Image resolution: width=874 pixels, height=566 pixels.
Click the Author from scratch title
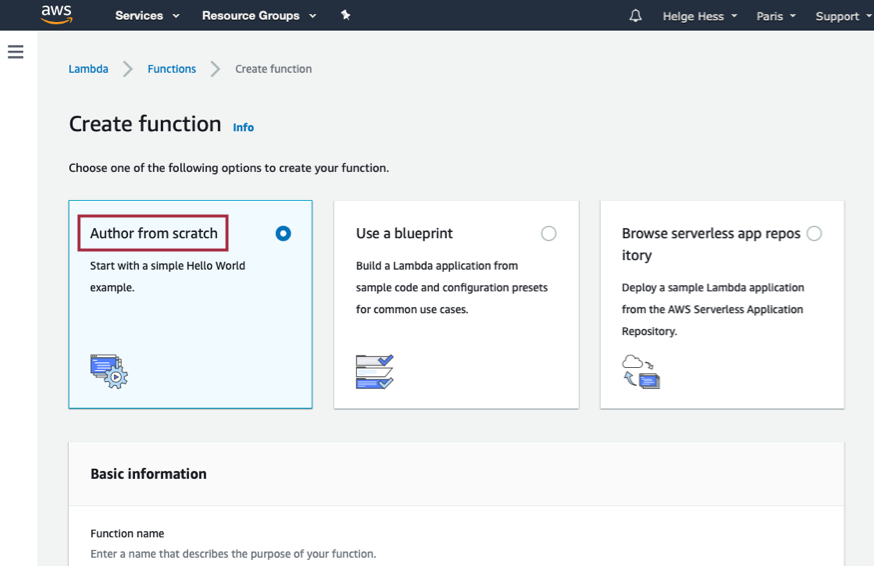(x=154, y=233)
